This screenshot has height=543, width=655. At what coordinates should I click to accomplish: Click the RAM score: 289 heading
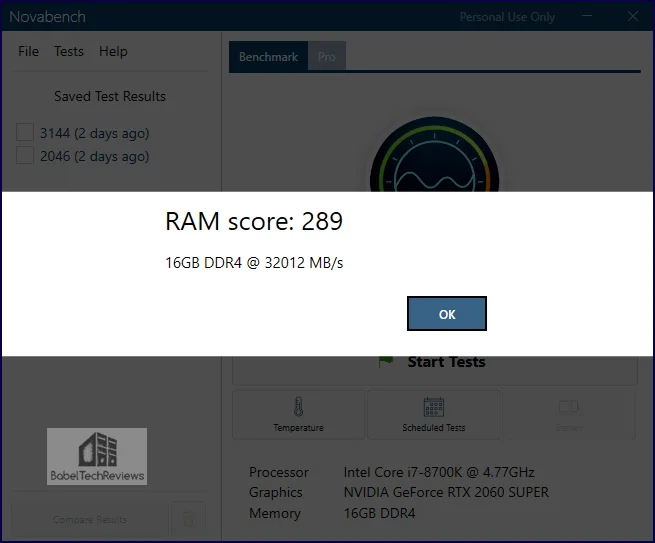pos(254,221)
